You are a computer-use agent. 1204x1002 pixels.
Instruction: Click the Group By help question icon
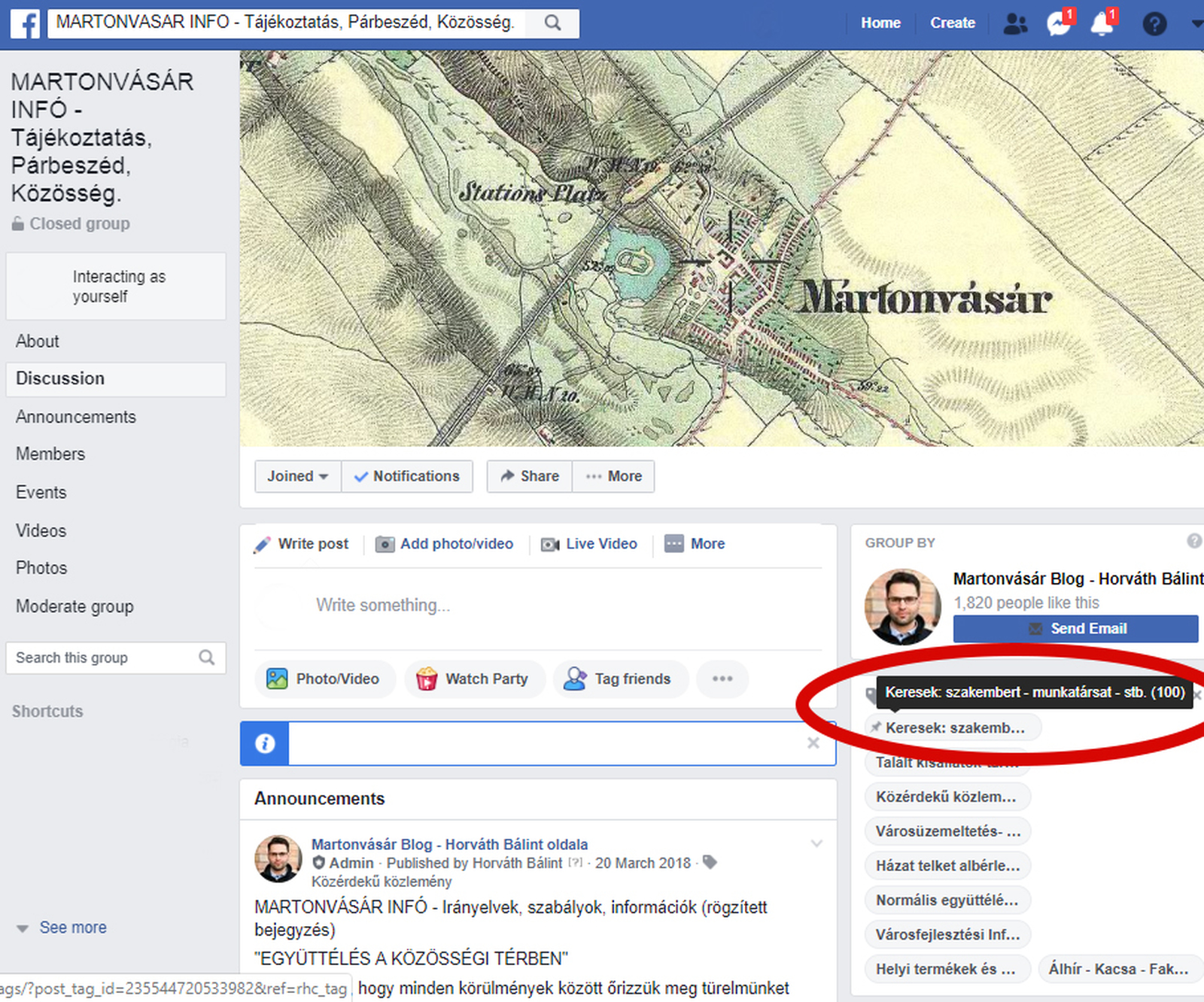(1194, 541)
